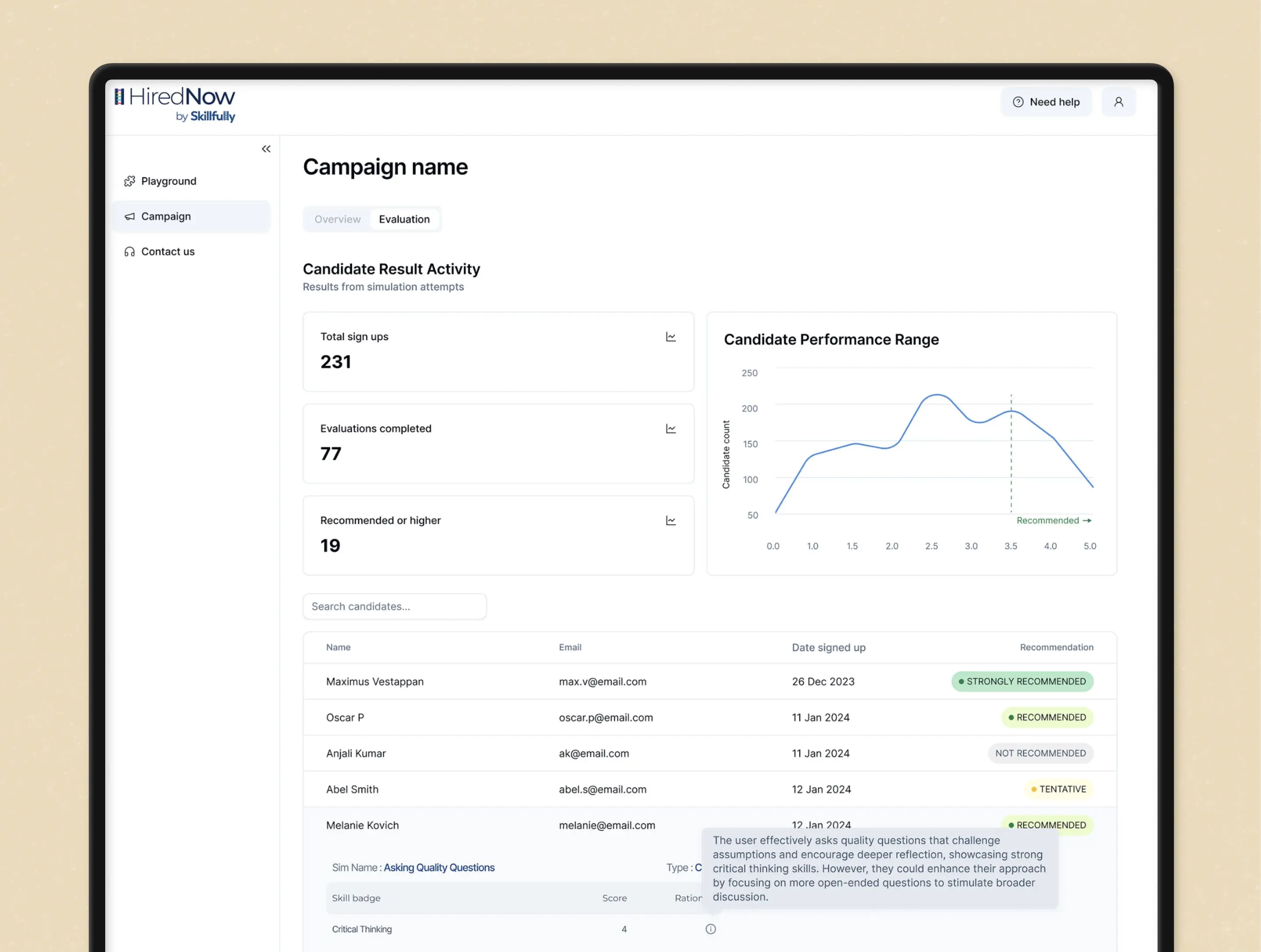The width and height of the screenshot is (1261, 952).
Task: Collapse the Melanie Kovich row
Action: click(363, 825)
